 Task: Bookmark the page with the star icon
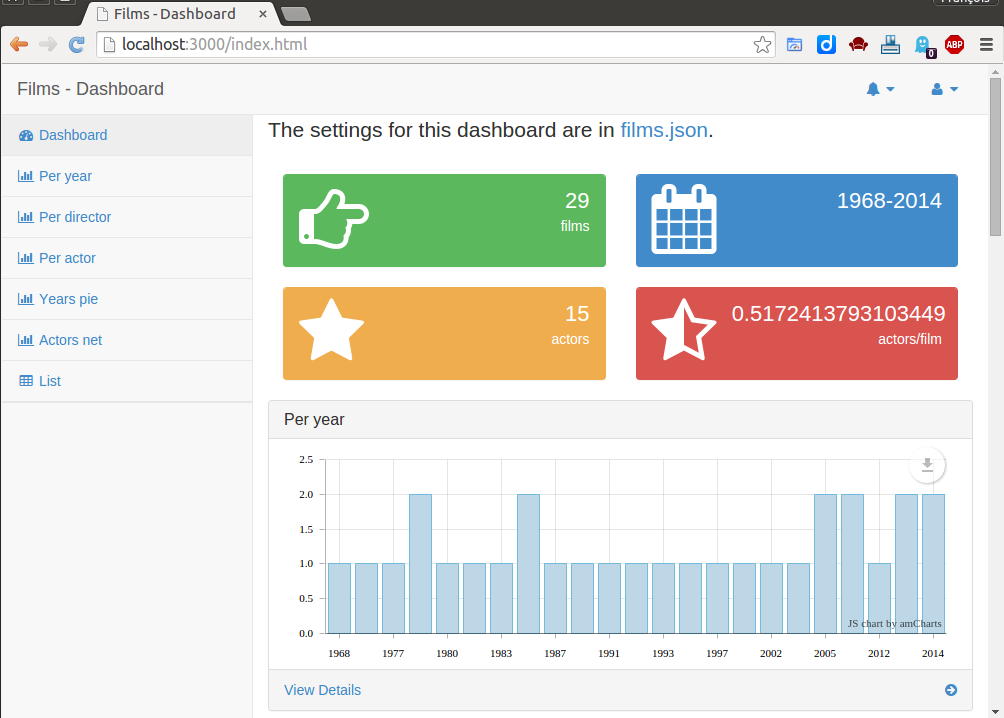click(x=762, y=44)
